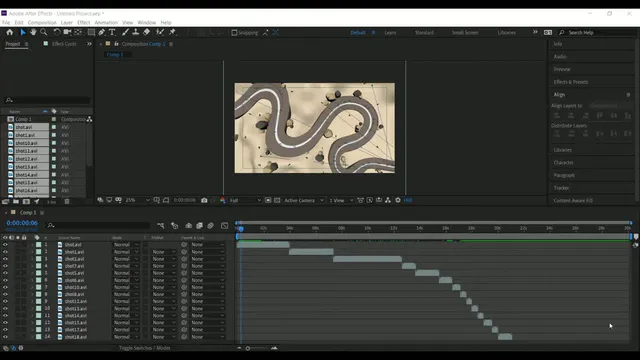
Task: Open the File menu
Action: click(x=6, y=22)
